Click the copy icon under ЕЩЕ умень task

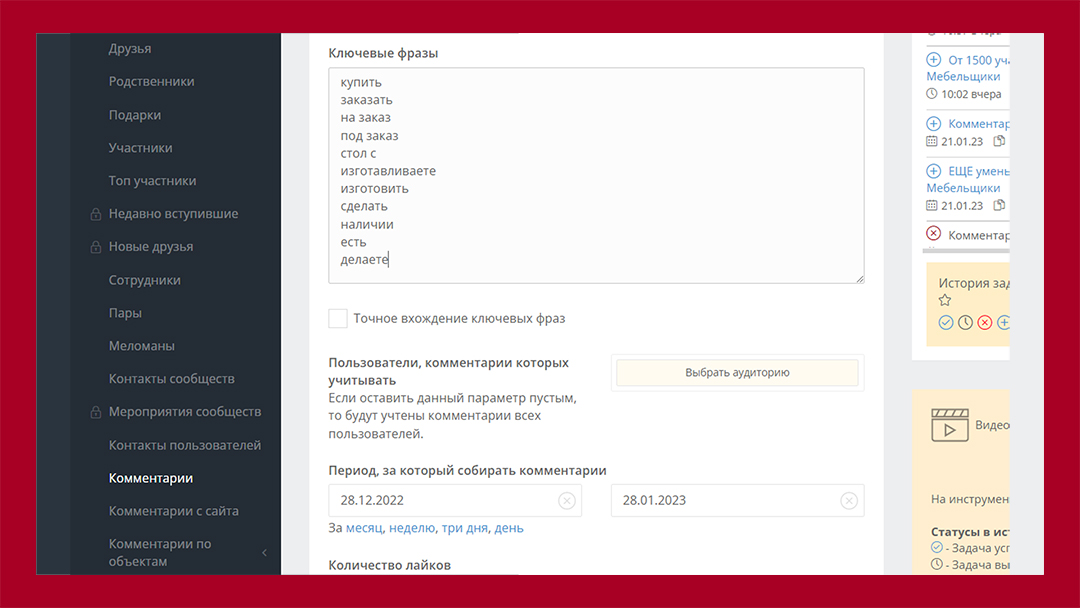pos(999,205)
